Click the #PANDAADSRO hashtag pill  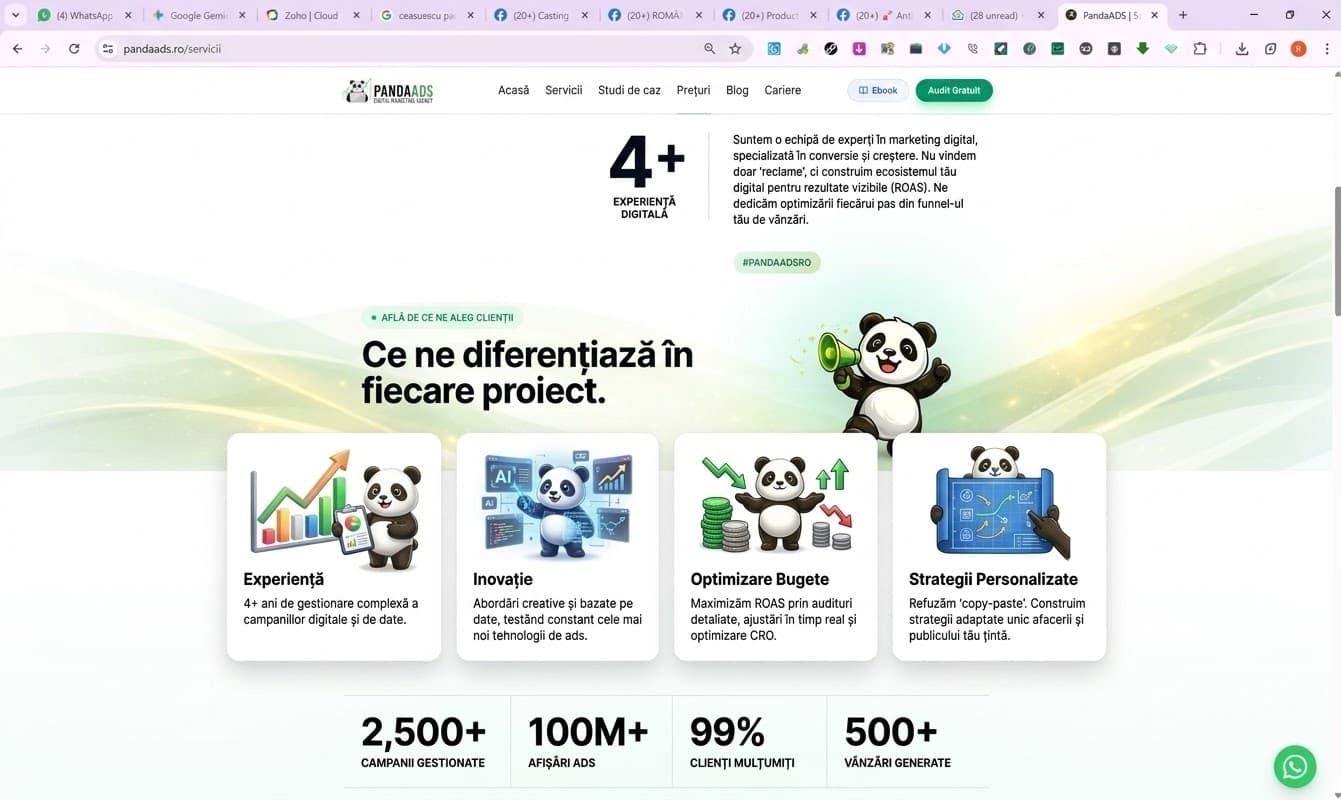[777, 262]
